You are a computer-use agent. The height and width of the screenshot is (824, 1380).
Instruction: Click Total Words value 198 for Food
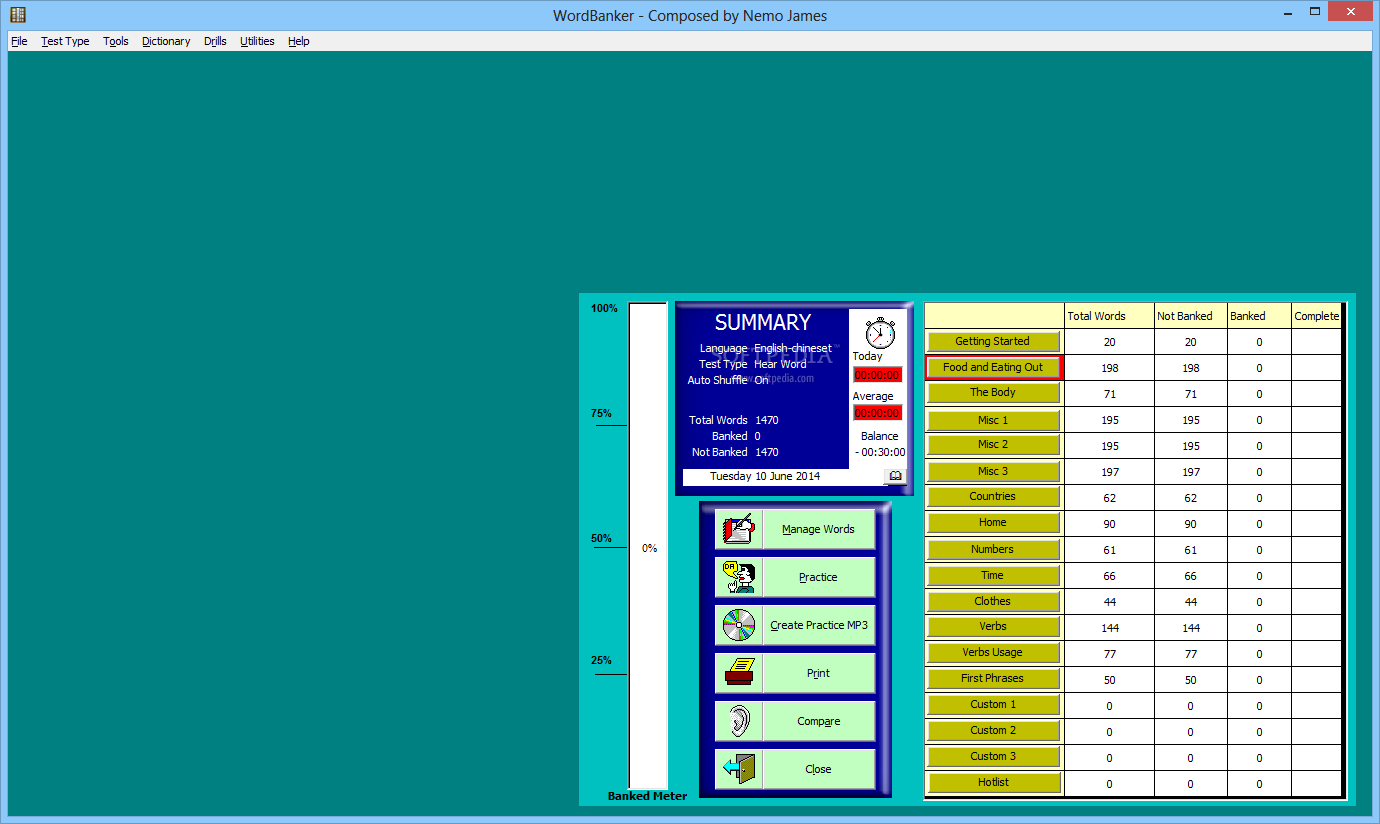coord(1109,368)
